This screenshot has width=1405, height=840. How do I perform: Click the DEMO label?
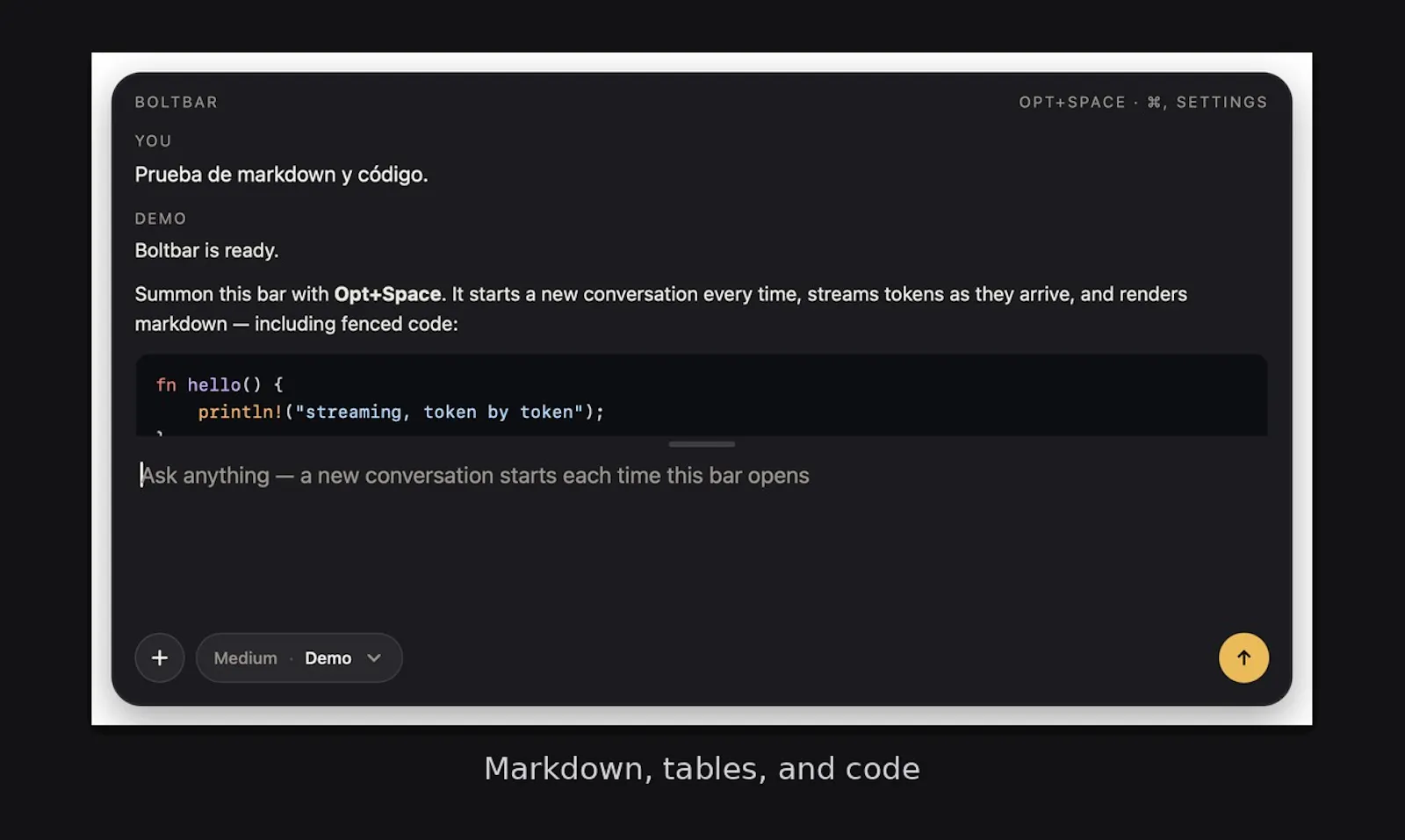[161, 219]
